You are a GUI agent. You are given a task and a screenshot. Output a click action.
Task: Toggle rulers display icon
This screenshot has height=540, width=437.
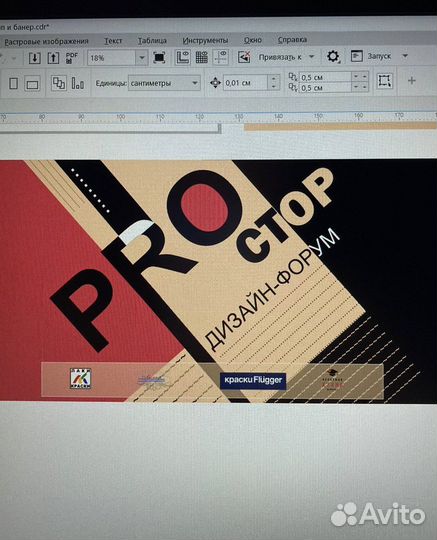(x=183, y=57)
